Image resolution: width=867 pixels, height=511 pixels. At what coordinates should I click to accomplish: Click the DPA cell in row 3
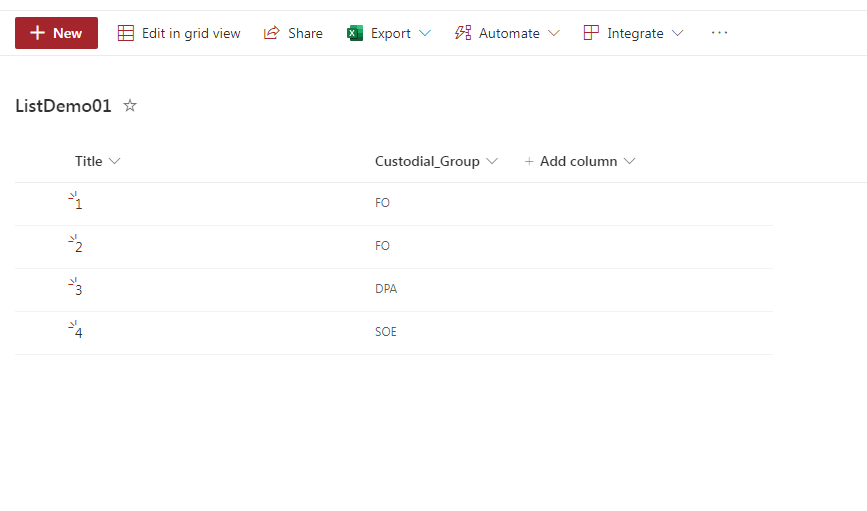pyautogui.click(x=386, y=289)
